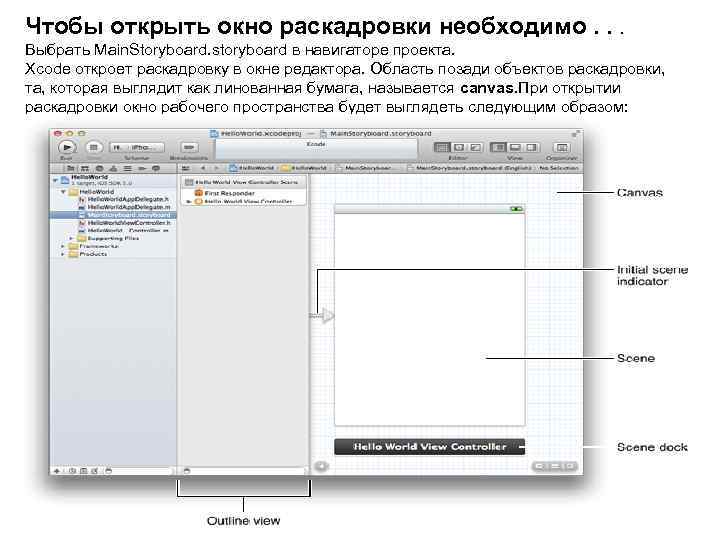Click the add plus button in navigator footer
The width and height of the screenshot is (720, 540).
[x=57, y=471]
